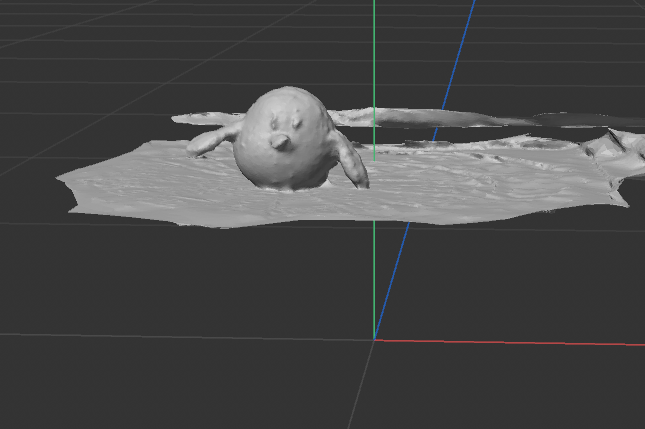Click the grey horizontal grid line left of origin

[x=180, y=335]
